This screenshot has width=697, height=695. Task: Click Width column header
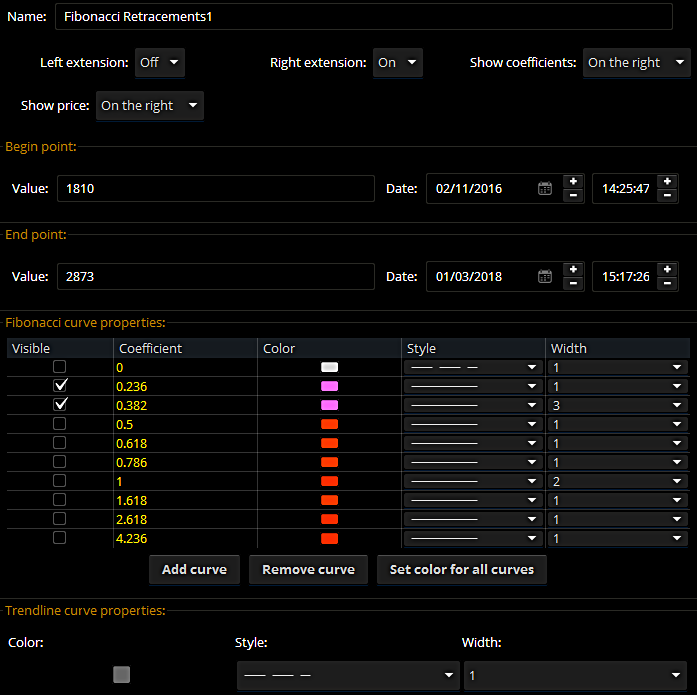pyautogui.click(x=618, y=348)
